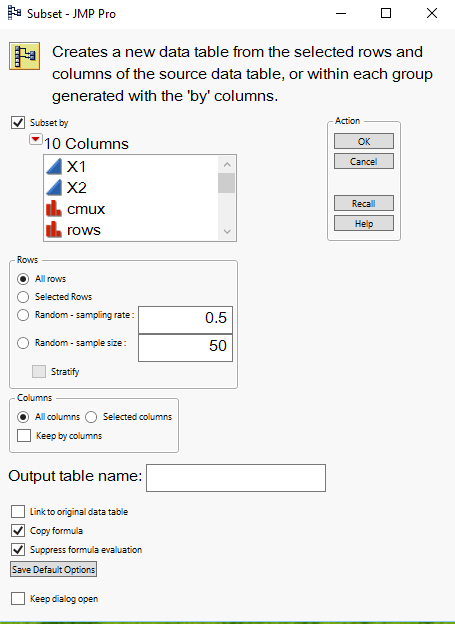Click the rows red bar icon

click(54, 230)
